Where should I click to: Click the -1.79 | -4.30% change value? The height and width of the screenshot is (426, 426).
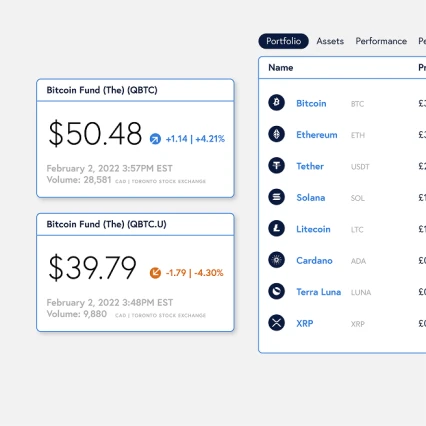[x=194, y=273]
